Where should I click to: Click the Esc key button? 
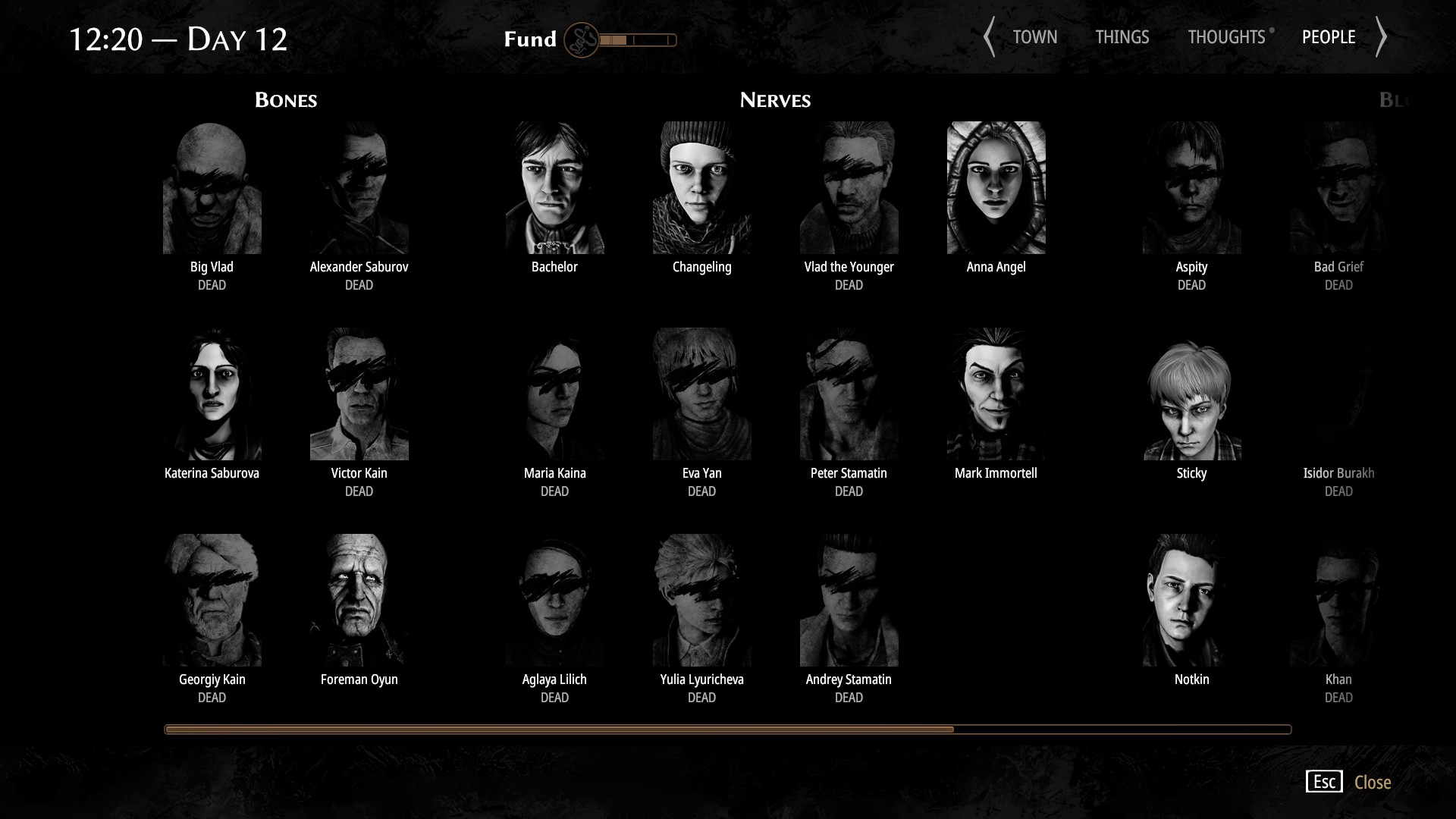(x=1324, y=782)
